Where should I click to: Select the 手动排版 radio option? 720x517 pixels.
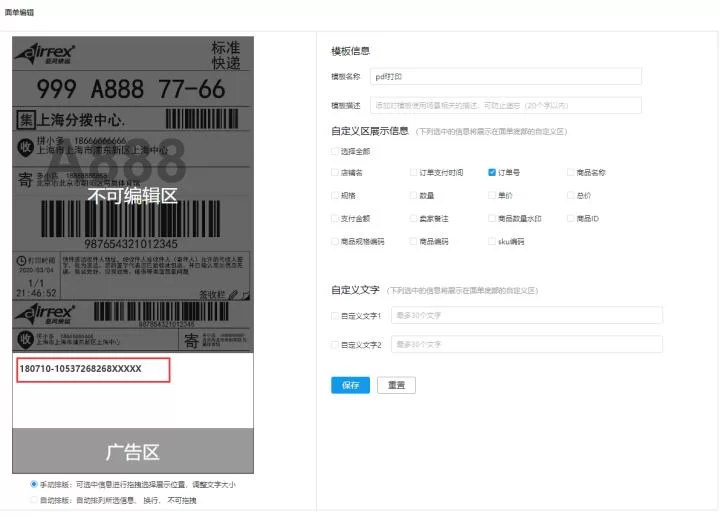click(34, 484)
